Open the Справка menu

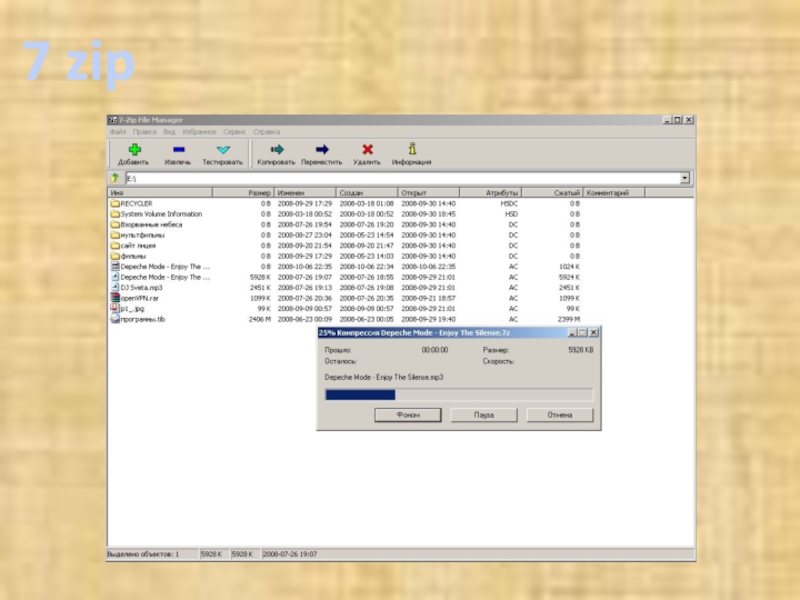[x=266, y=132]
